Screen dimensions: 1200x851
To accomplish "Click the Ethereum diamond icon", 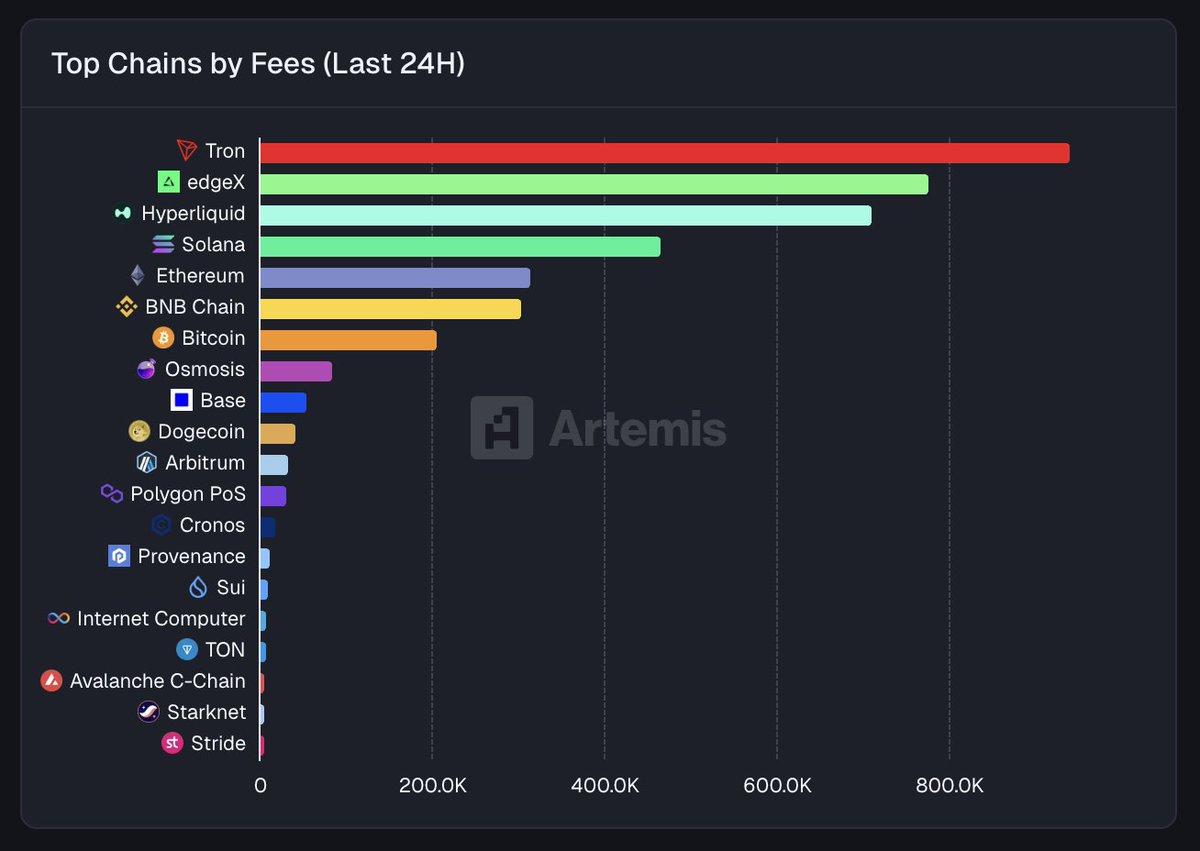I will [x=140, y=276].
